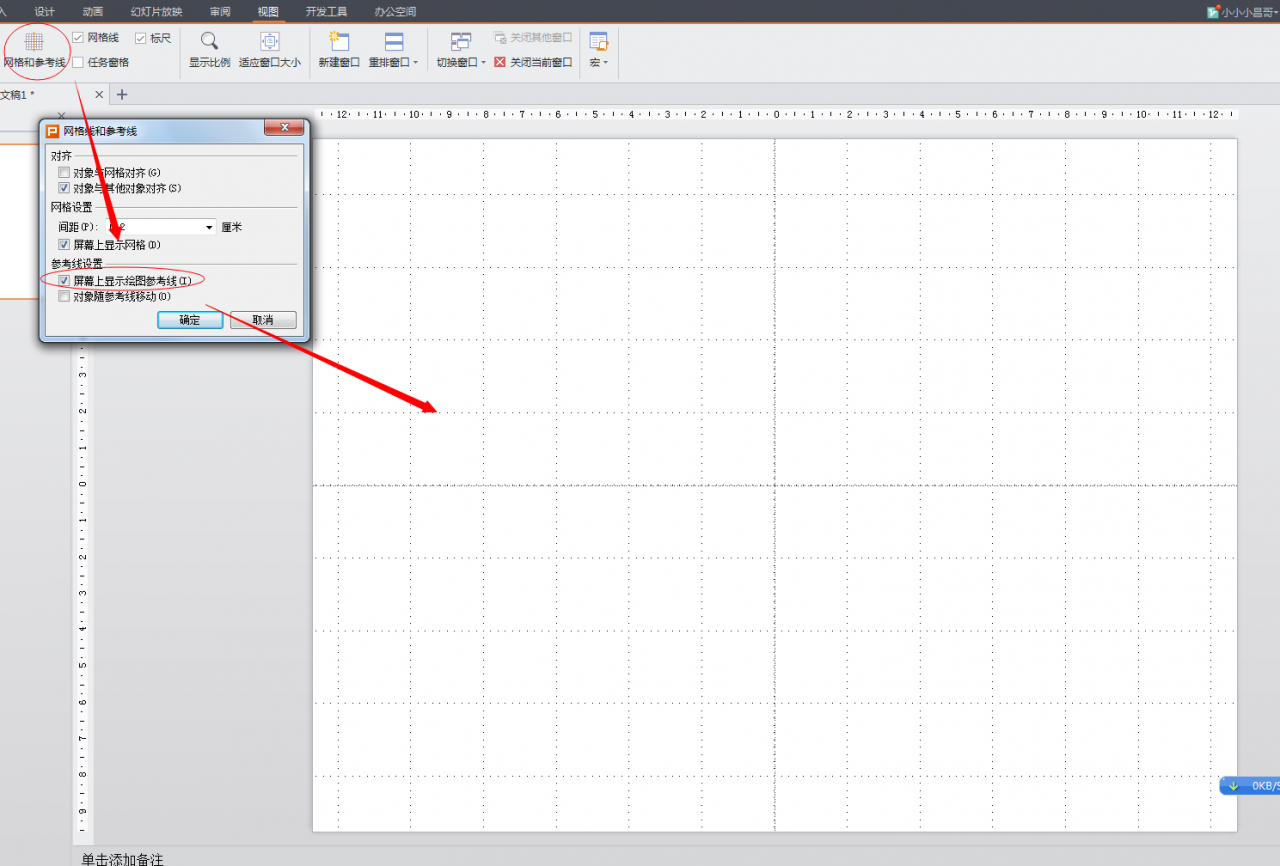
Task: Uncheck the 标尺 ruler checkbox
Action: [141, 37]
